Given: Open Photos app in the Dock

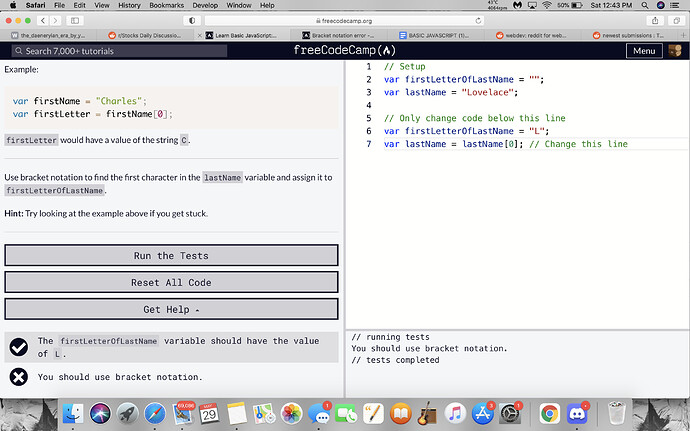Looking at the screenshot, I should [x=292, y=414].
